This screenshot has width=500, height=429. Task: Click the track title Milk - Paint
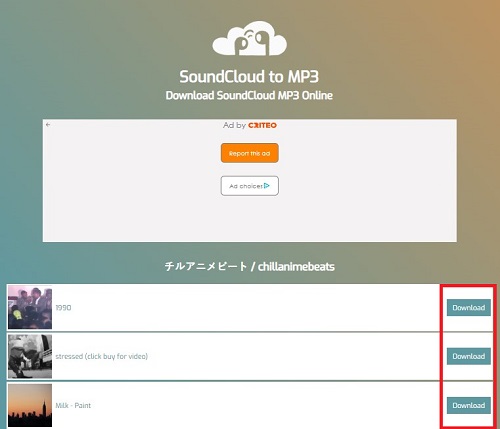pos(73,405)
